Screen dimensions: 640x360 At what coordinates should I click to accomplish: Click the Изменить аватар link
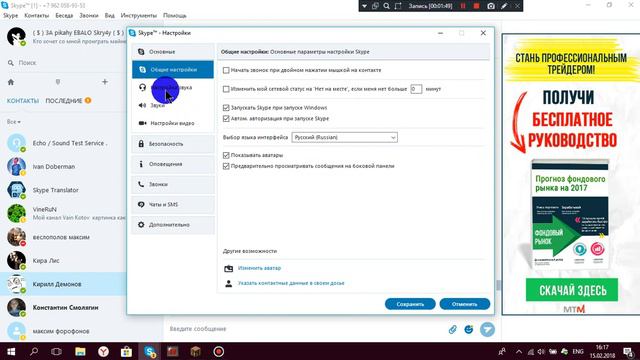259,268
